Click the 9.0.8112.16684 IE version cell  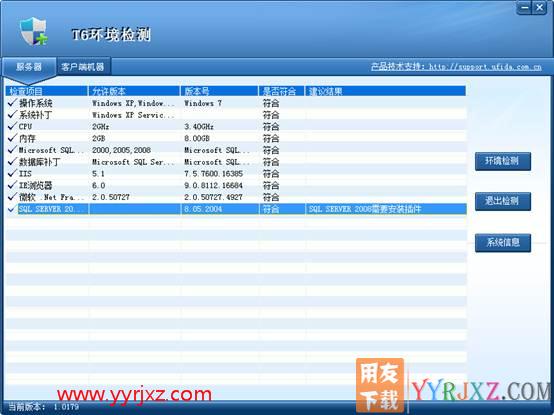tap(213, 185)
